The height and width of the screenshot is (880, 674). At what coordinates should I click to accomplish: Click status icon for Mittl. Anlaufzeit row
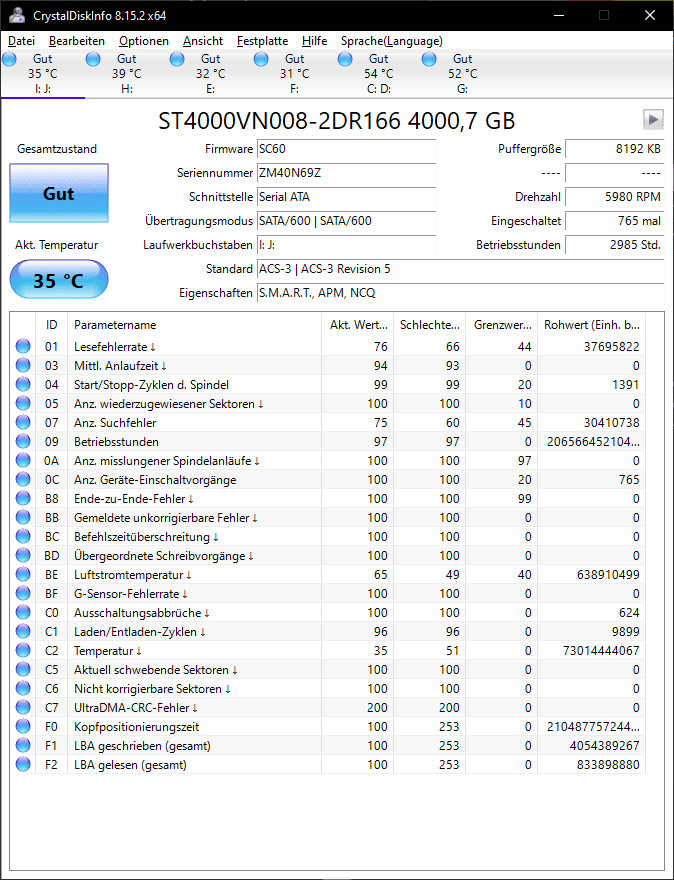click(x=23, y=366)
